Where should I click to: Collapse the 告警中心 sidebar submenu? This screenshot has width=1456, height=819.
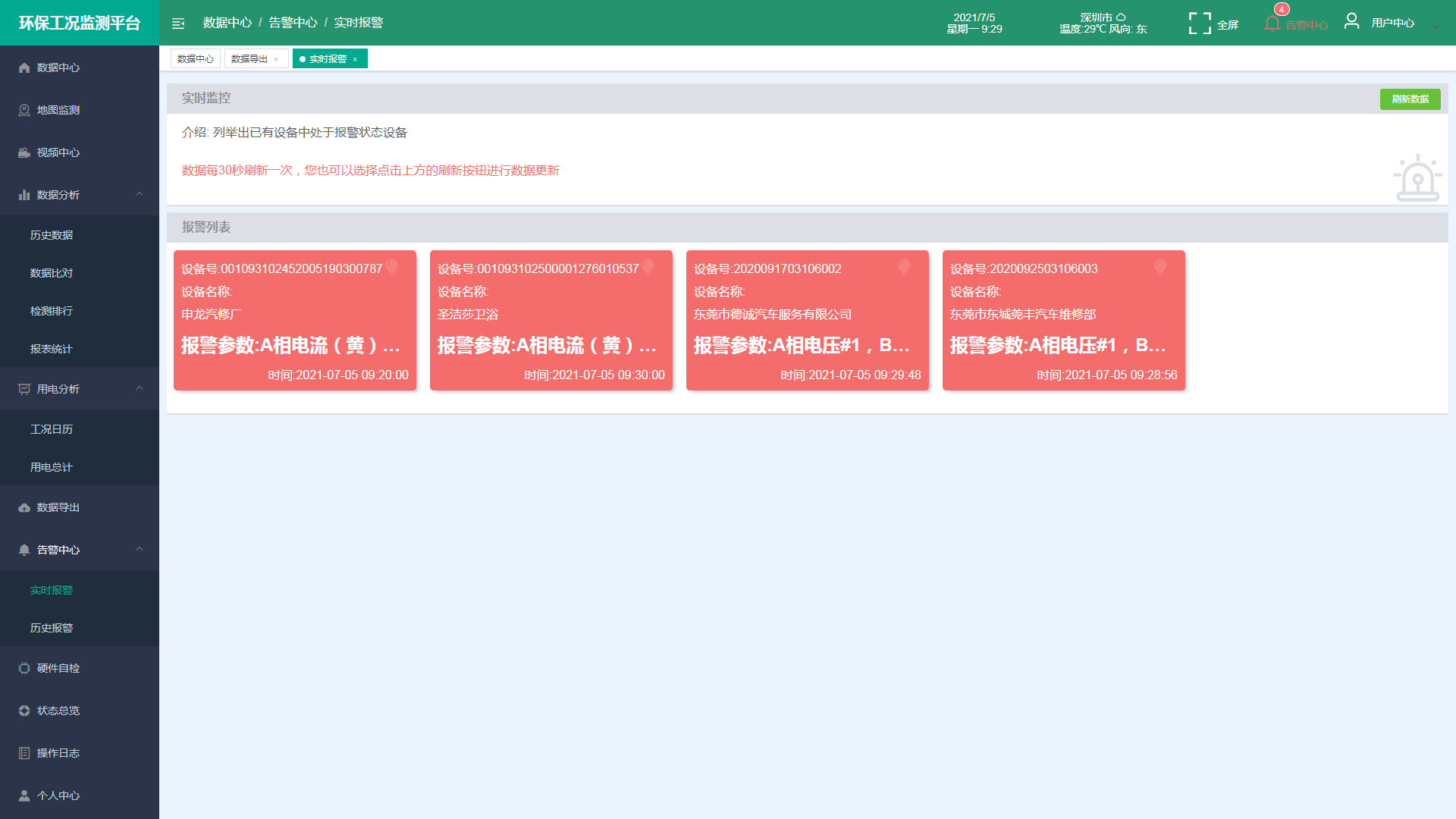(x=140, y=549)
